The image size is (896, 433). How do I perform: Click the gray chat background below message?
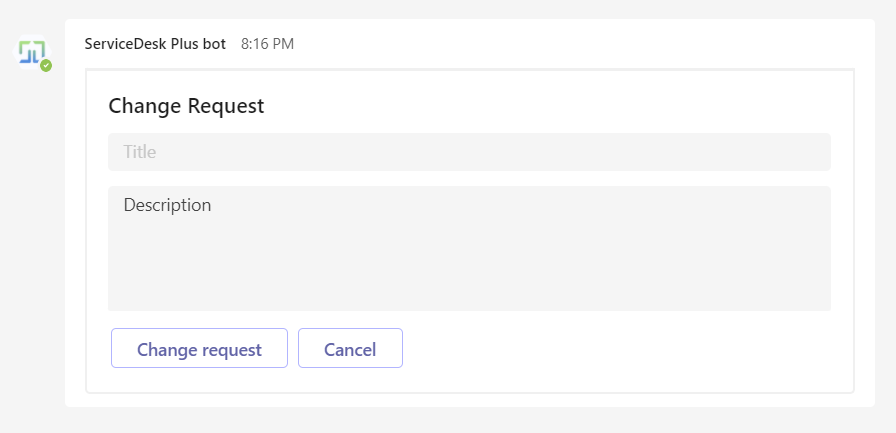450,421
